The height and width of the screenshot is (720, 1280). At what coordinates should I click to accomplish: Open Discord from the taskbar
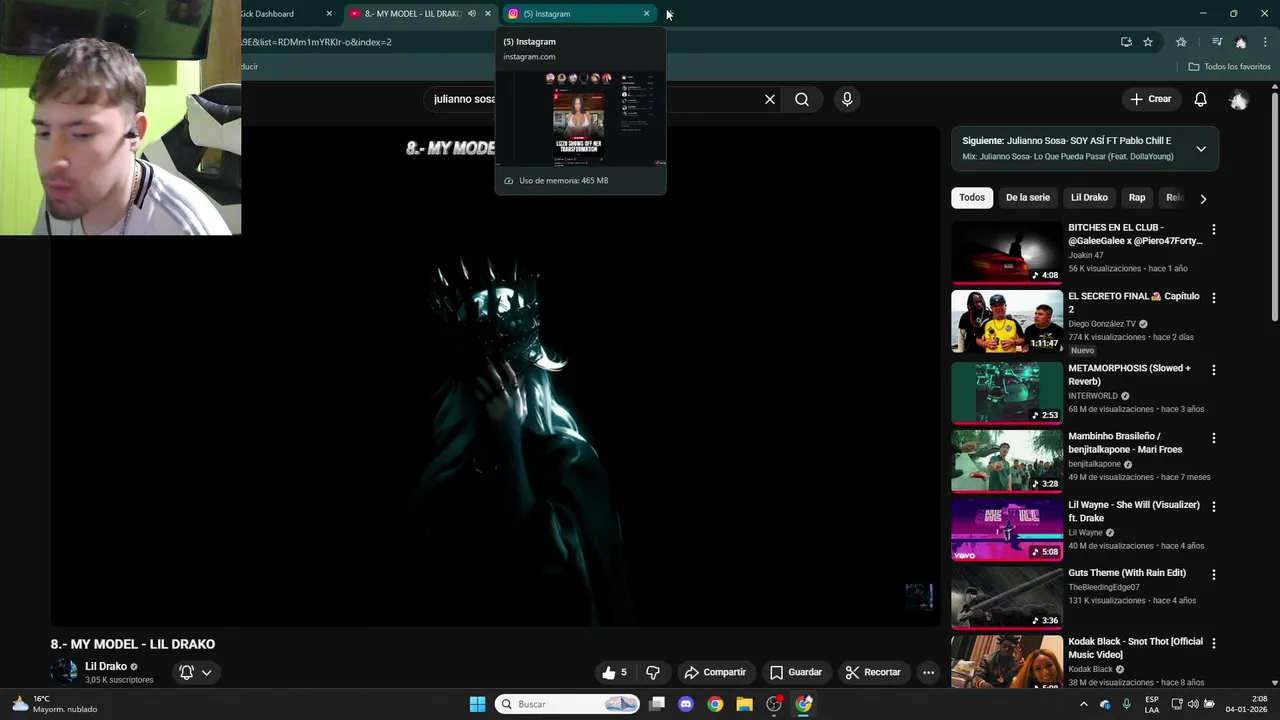point(686,704)
